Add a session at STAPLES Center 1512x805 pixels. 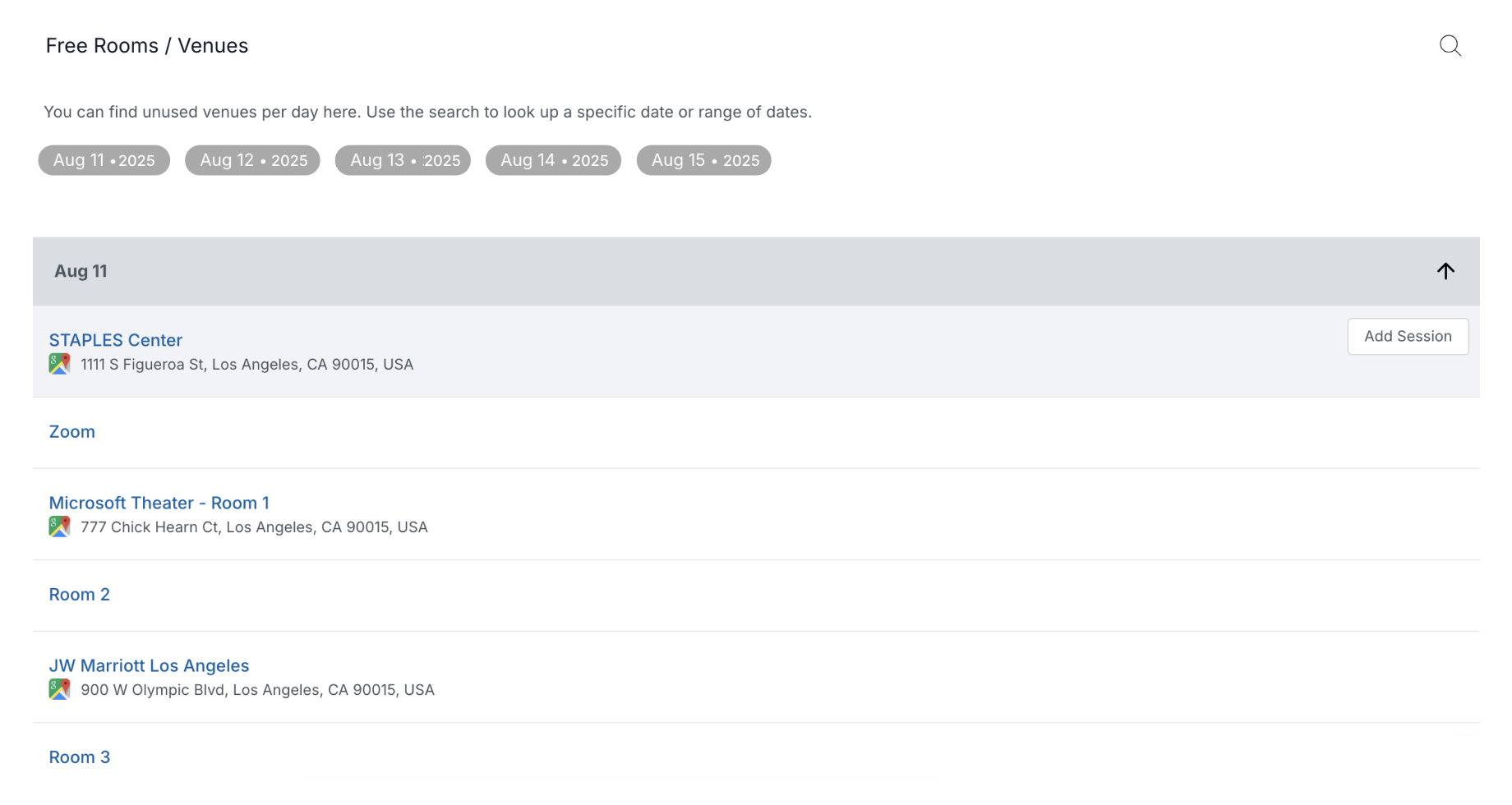[x=1408, y=337]
